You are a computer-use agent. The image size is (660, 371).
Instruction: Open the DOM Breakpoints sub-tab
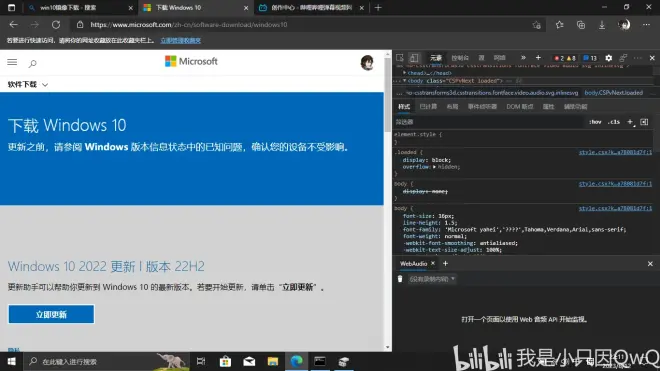[x=520, y=107]
